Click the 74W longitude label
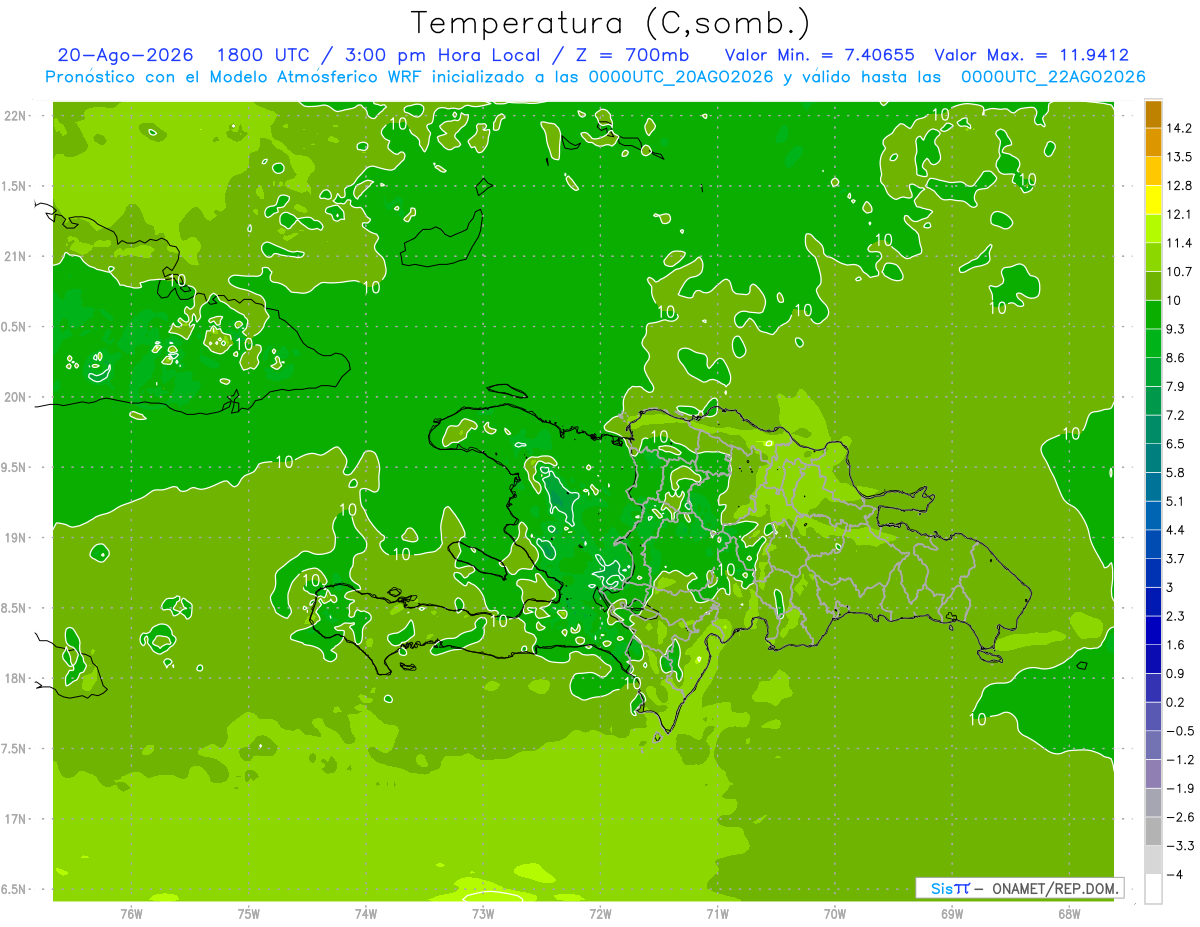The width and height of the screenshot is (1200, 927). pyautogui.click(x=365, y=913)
